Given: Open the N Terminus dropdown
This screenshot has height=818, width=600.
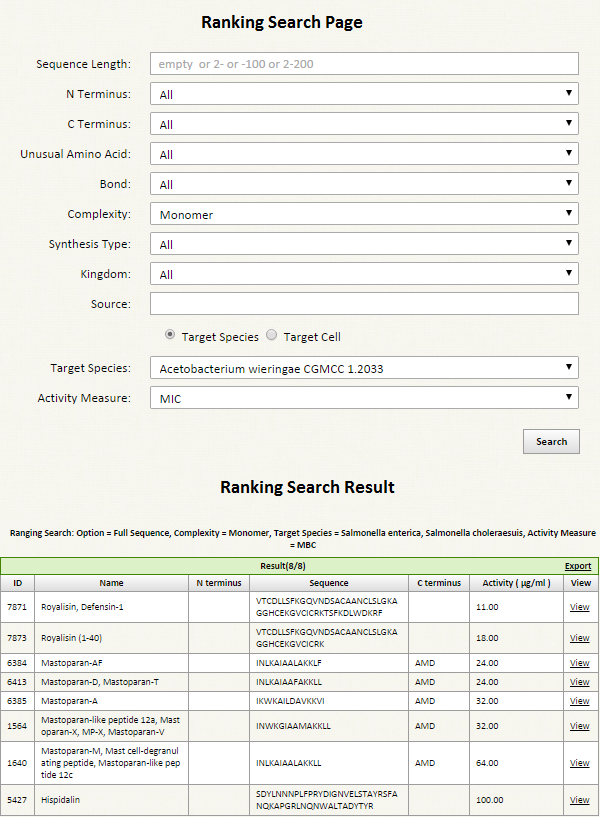Looking at the screenshot, I should [x=364, y=94].
